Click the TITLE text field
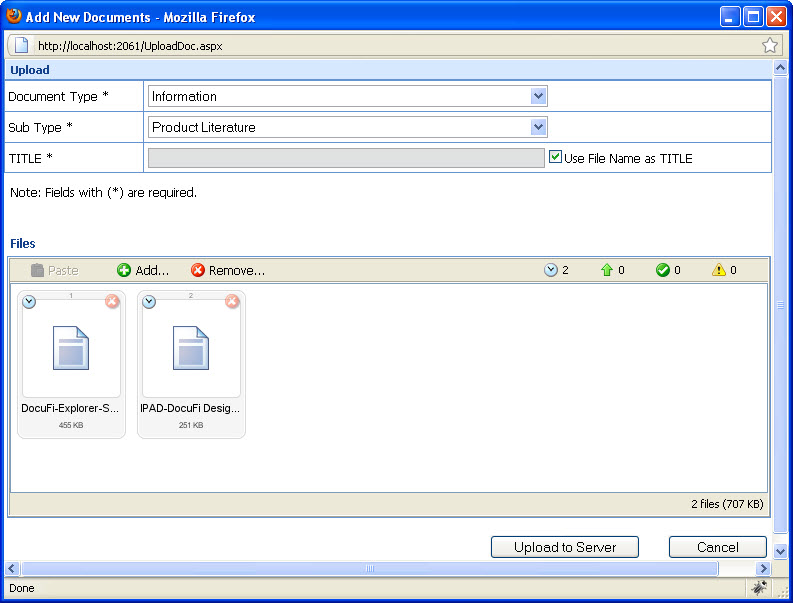The height and width of the screenshot is (603, 793). coord(346,158)
